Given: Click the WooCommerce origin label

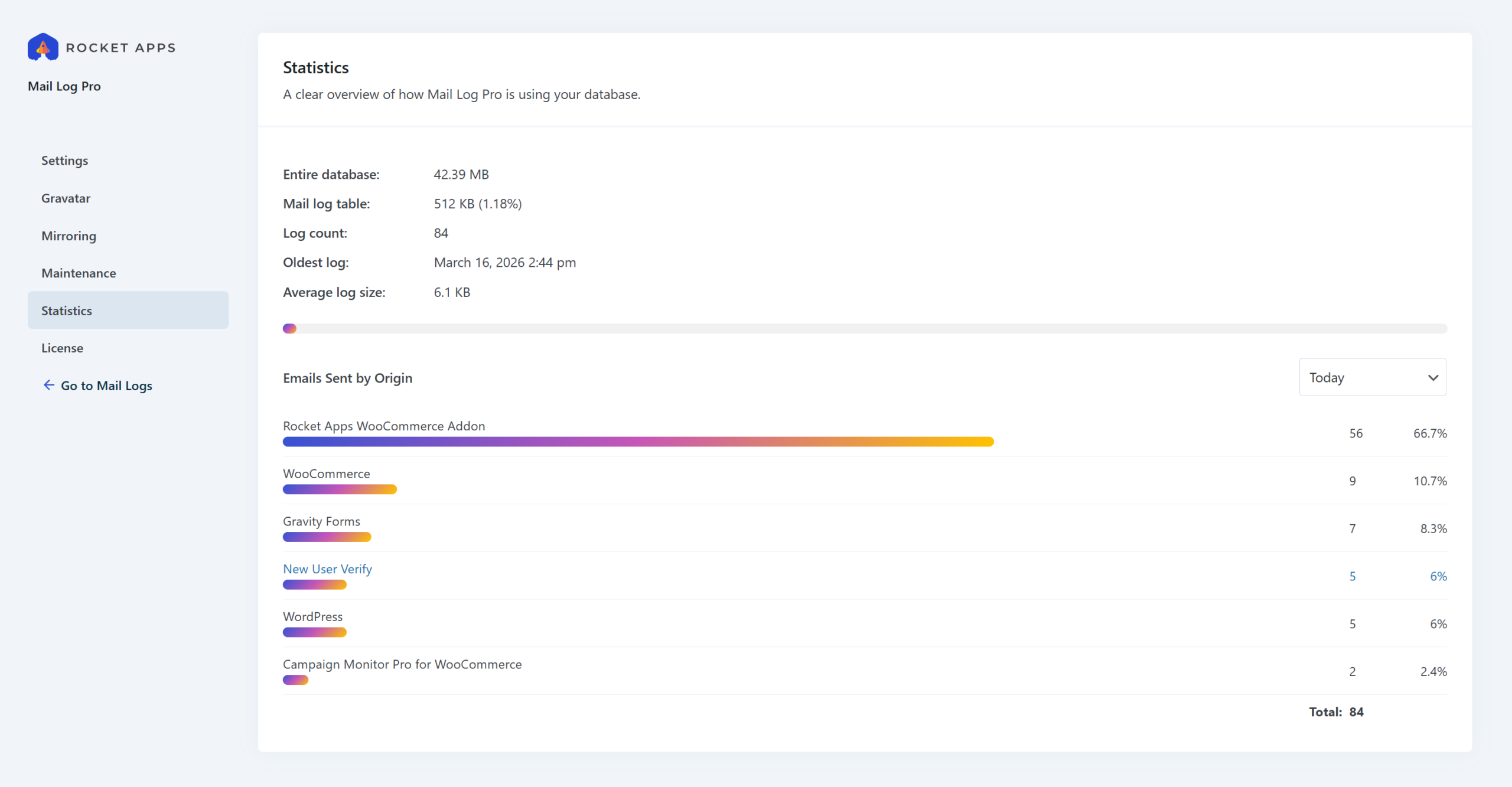Looking at the screenshot, I should (327, 473).
